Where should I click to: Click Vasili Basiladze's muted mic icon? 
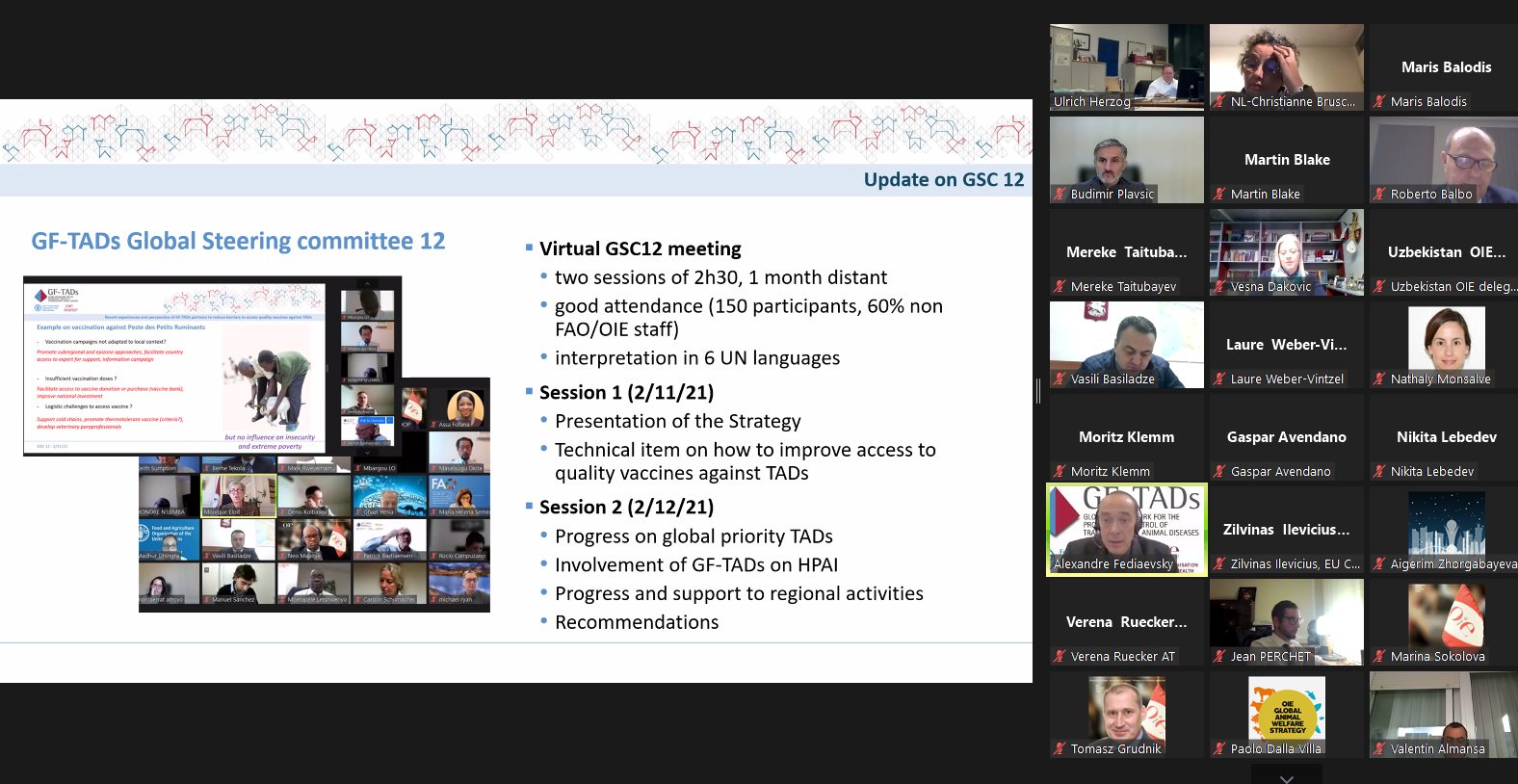(1060, 379)
